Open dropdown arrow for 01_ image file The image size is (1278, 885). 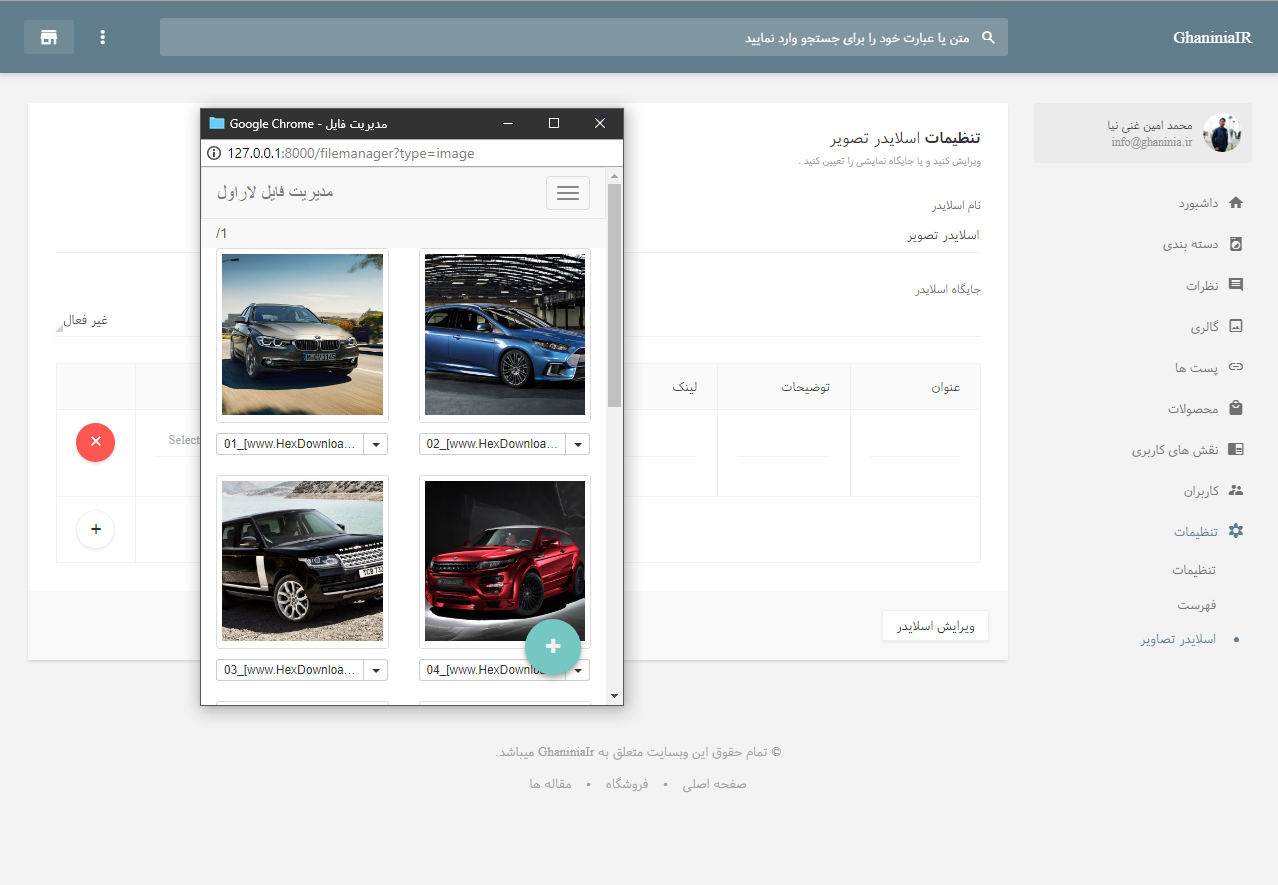[376, 444]
